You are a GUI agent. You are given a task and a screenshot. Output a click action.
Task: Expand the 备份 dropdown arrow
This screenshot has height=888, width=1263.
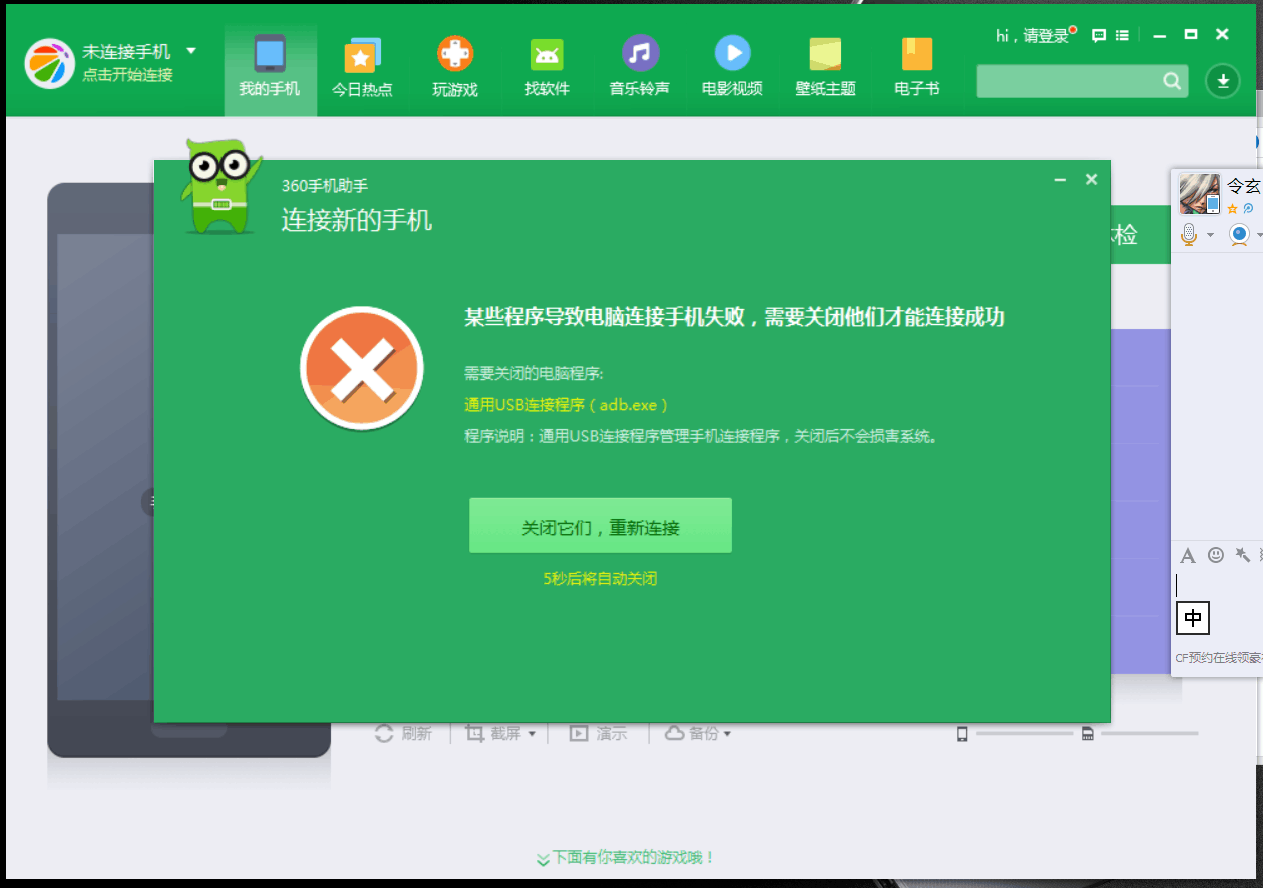point(727,734)
